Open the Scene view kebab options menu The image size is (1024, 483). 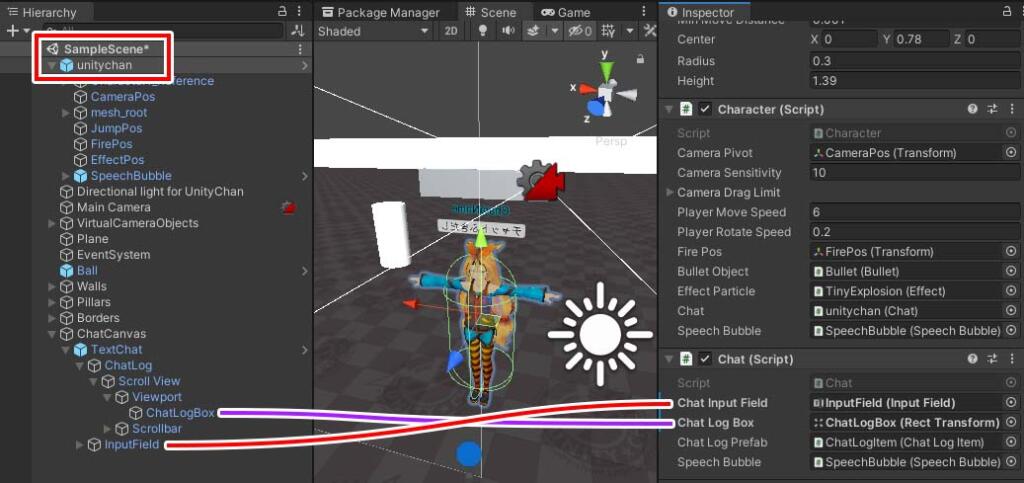coord(645,11)
